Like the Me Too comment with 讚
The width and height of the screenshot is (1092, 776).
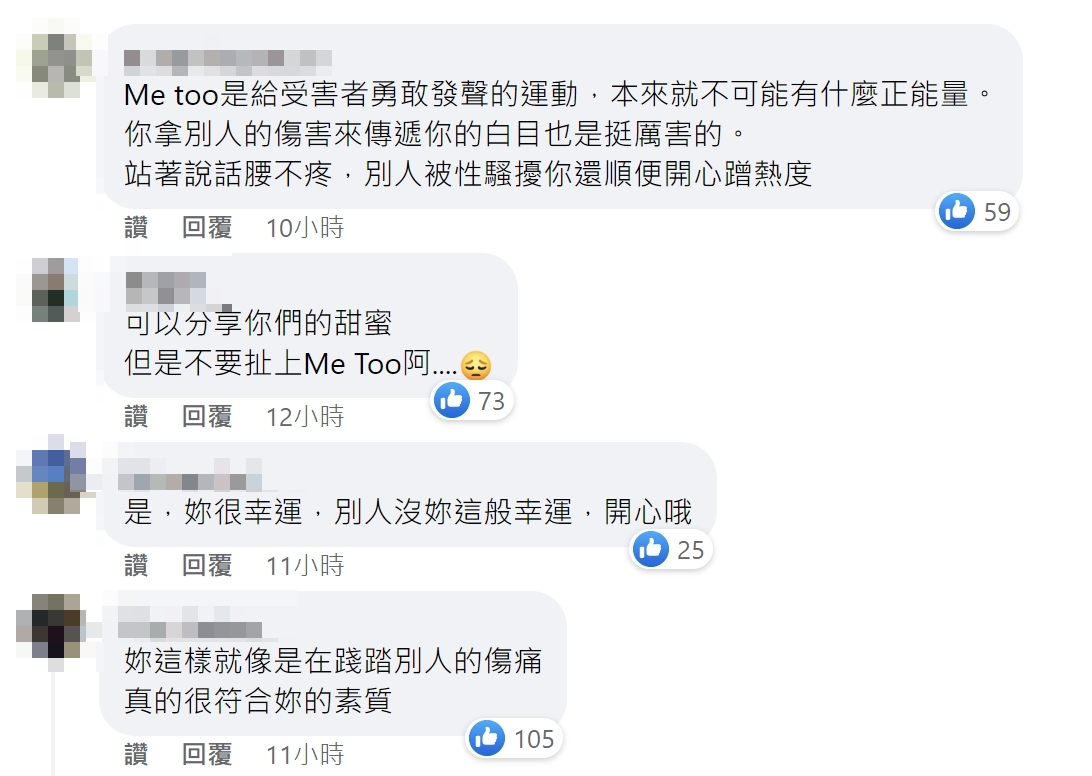click(x=135, y=227)
